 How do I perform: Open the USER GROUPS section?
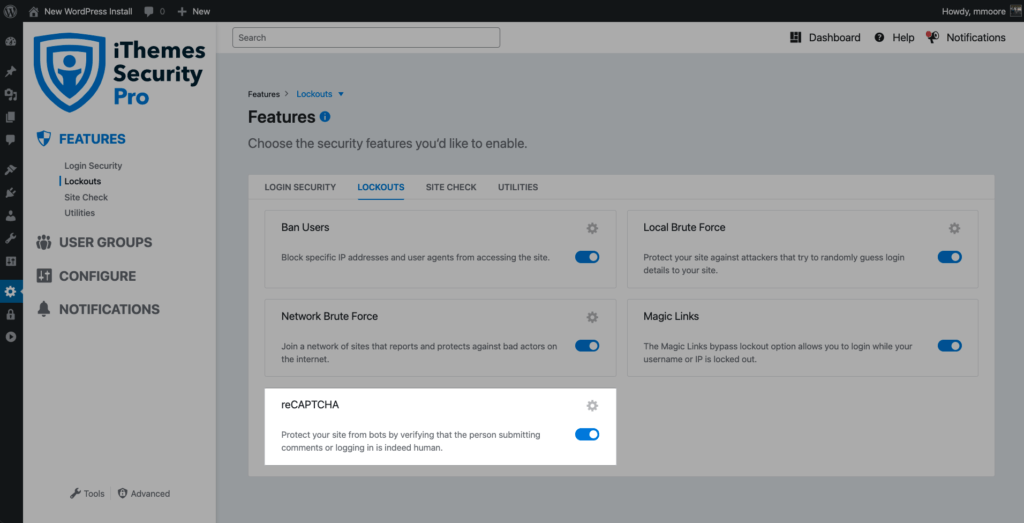(x=106, y=242)
